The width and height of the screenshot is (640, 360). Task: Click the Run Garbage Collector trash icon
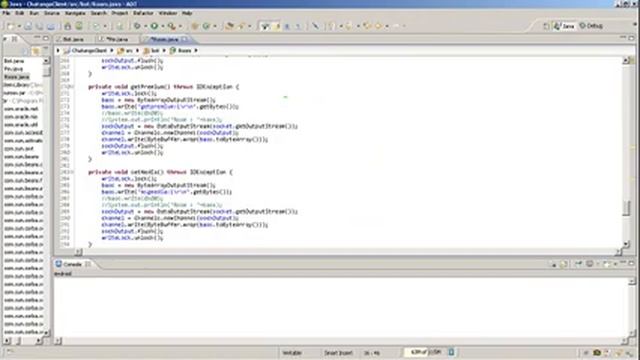[x=451, y=352]
